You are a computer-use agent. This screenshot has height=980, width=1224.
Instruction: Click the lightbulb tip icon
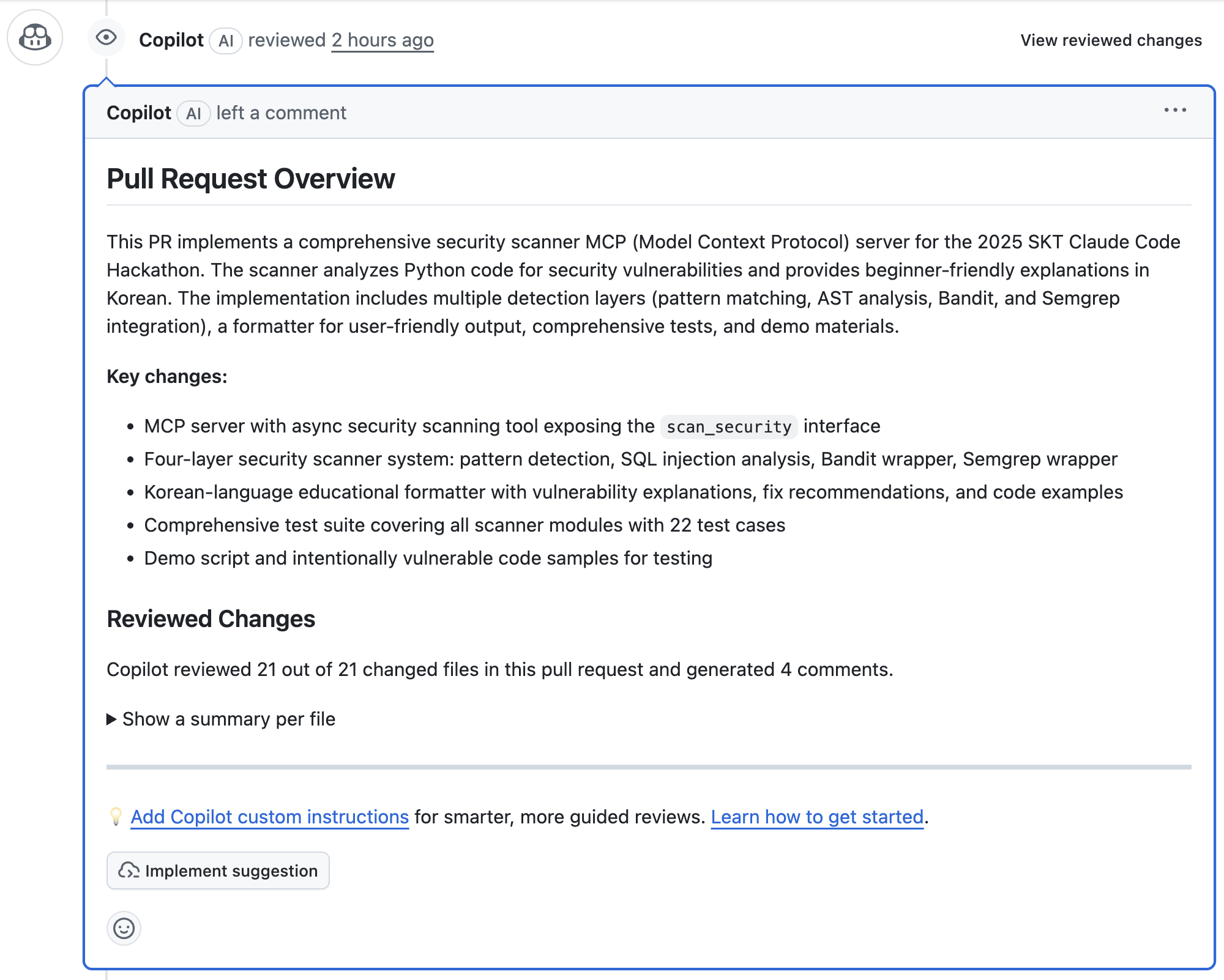[116, 817]
